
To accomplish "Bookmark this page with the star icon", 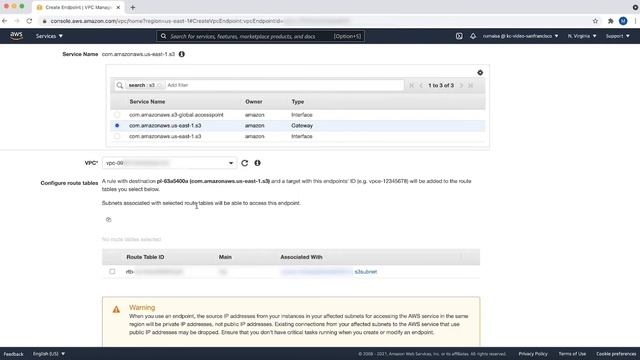I will [x=595, y=21].
